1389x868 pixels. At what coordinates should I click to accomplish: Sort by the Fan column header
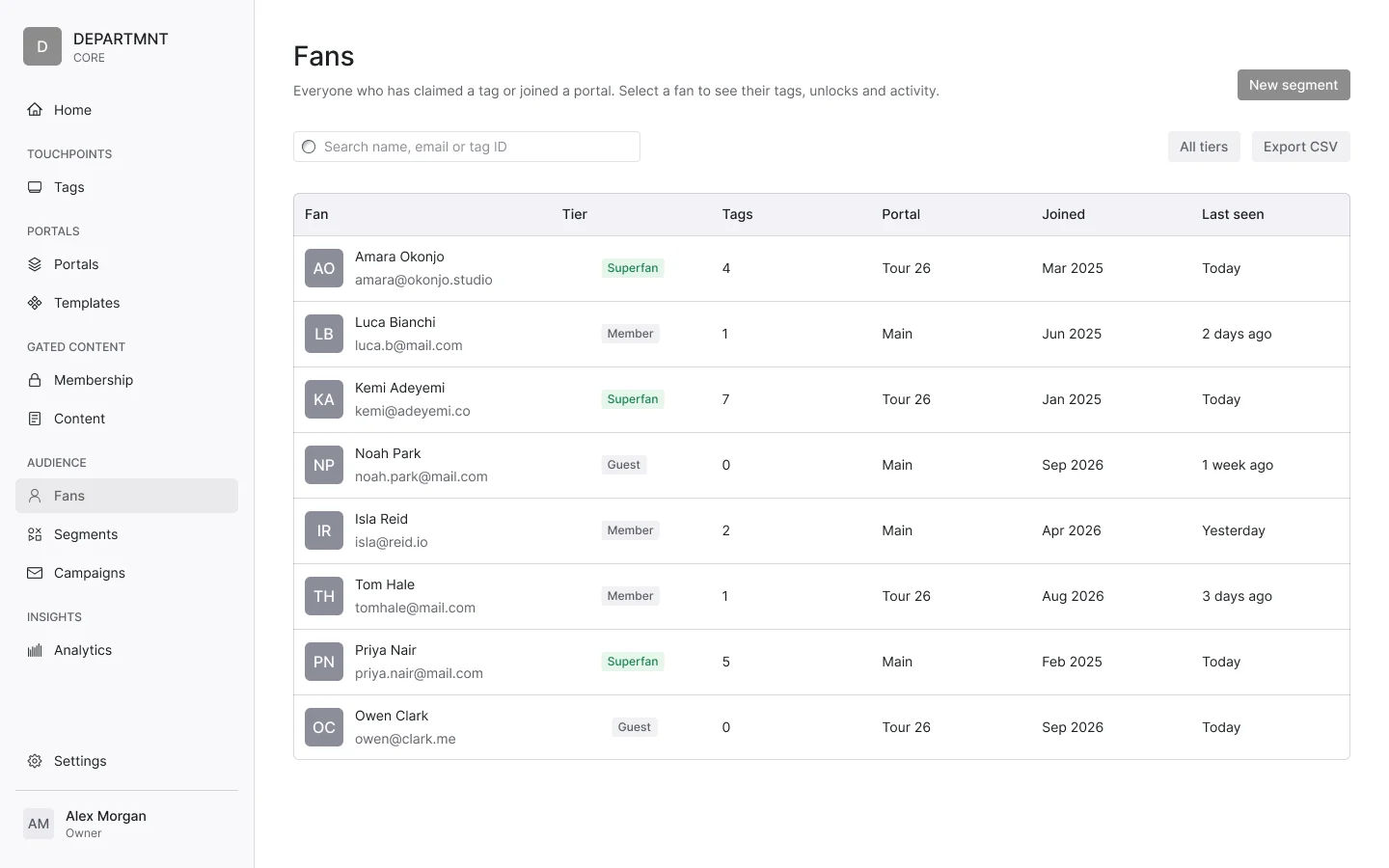(316, 214)
